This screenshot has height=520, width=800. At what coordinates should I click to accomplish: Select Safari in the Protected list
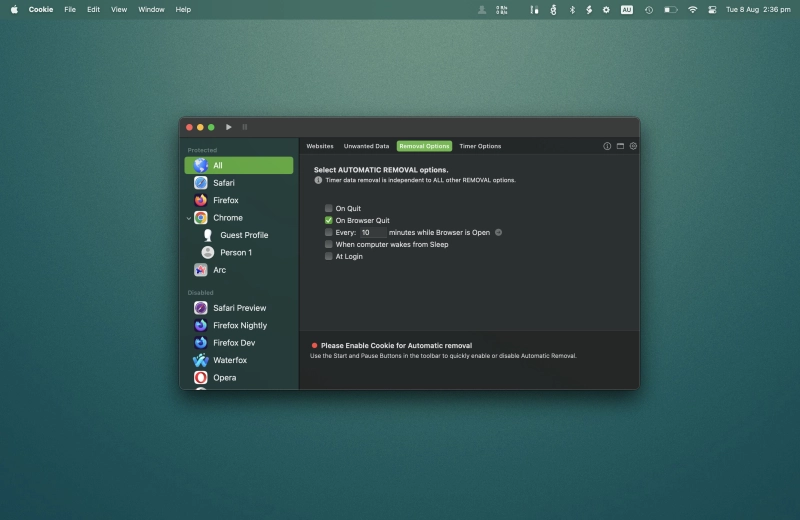pos(239,183)
